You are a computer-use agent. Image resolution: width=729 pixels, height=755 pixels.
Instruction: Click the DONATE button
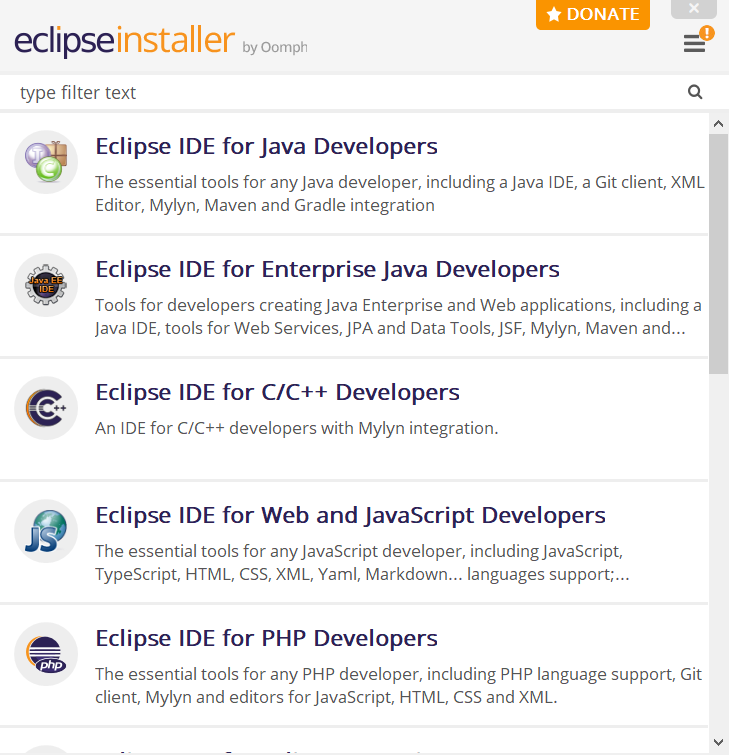[x=593, y=14]
